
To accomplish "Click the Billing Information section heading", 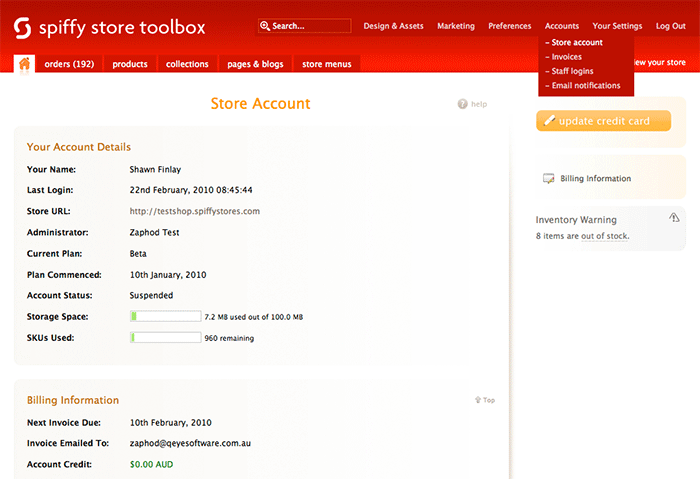I will click(x=73, y=400).
